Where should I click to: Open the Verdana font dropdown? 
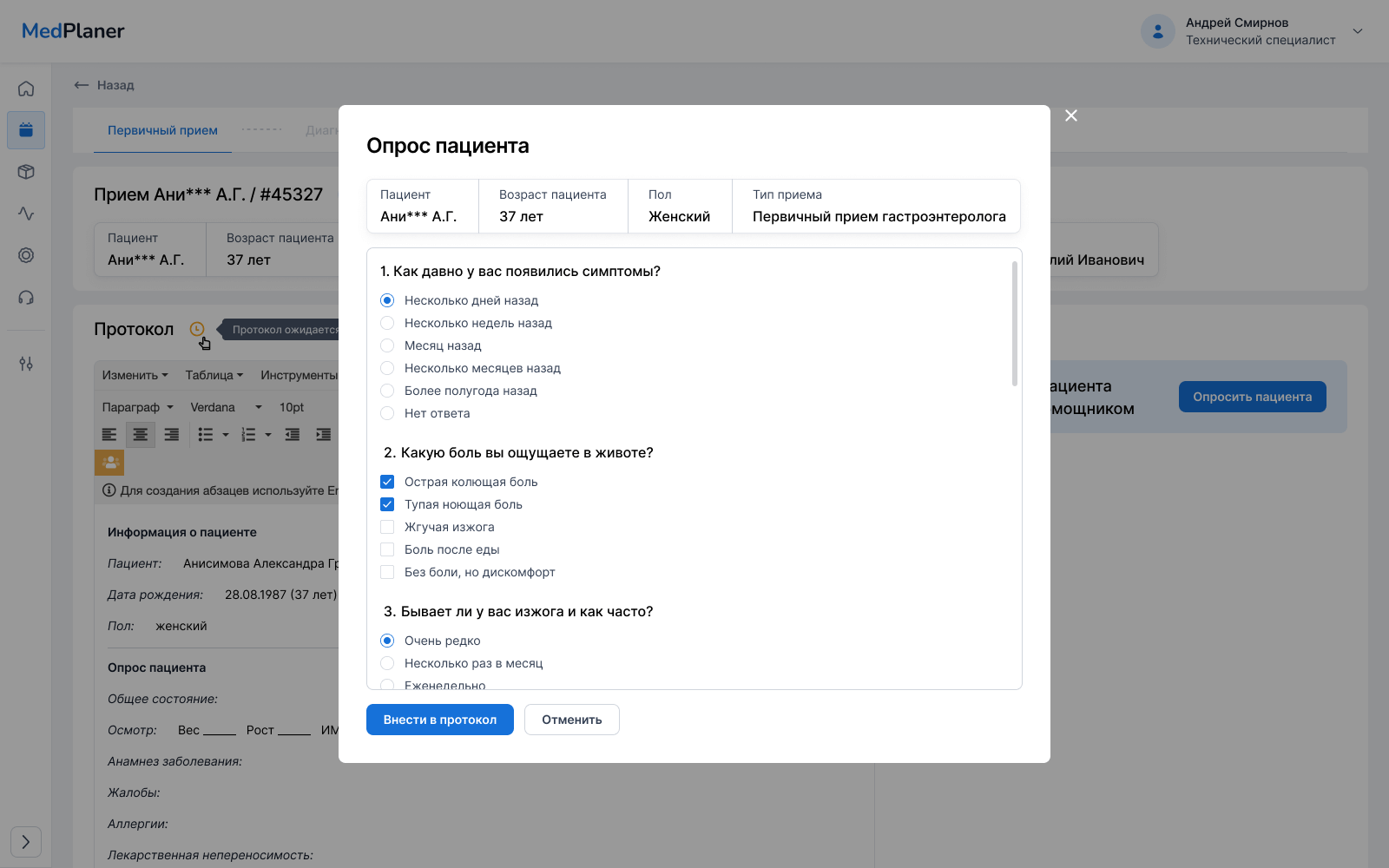pyautogui.click(x=226, y=407)
